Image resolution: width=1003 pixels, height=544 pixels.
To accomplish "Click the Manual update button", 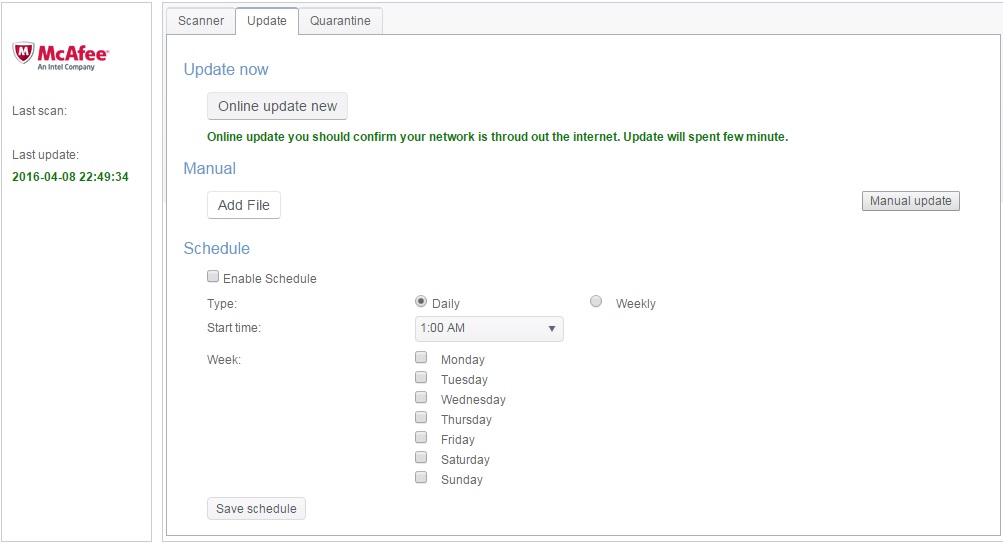I will coord(910,201).
